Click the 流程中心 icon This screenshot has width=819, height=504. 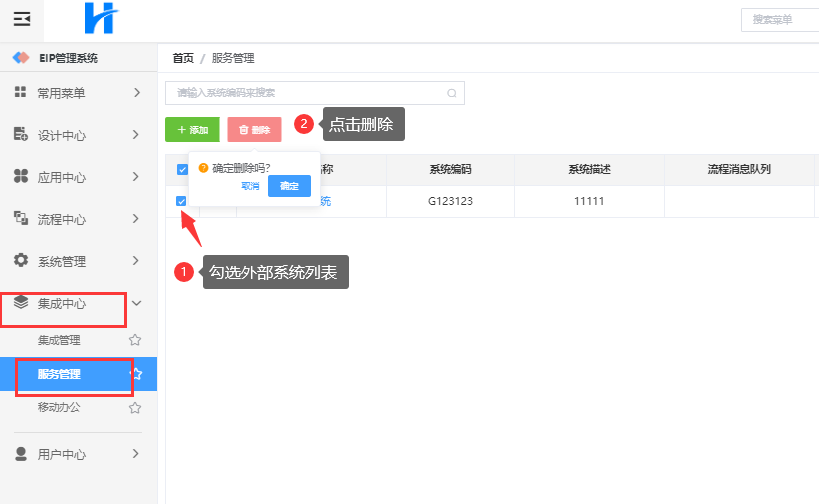coord(20,218)
